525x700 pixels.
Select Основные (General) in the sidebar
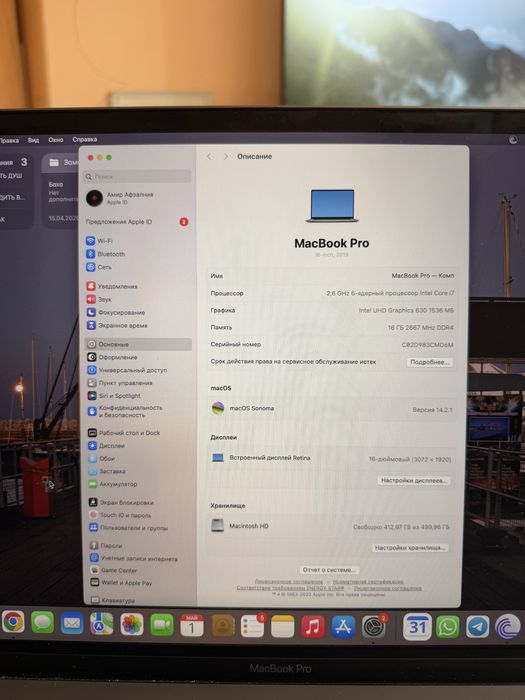pyautogui.click(x=138, y=344)
